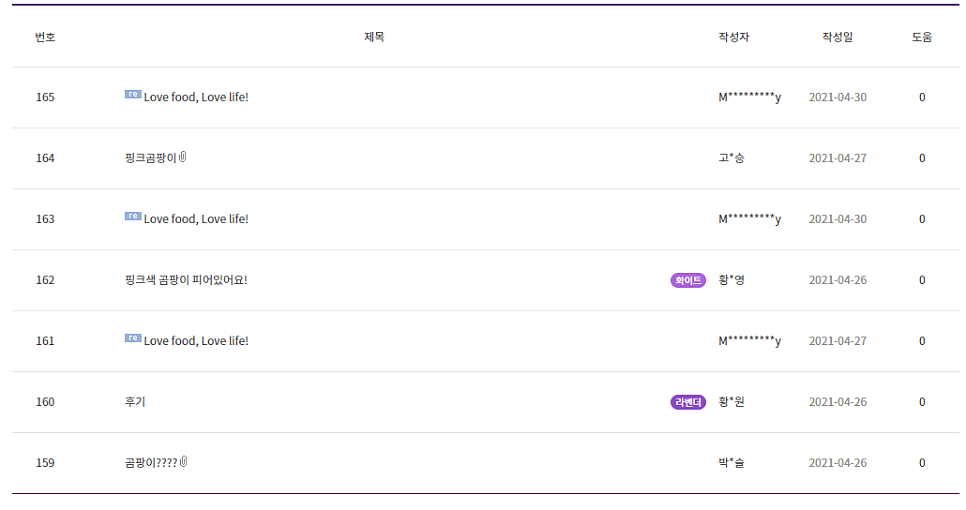The image size is (966, 510).
Task: Click the 작성일 column header
Action: (837, 37)
